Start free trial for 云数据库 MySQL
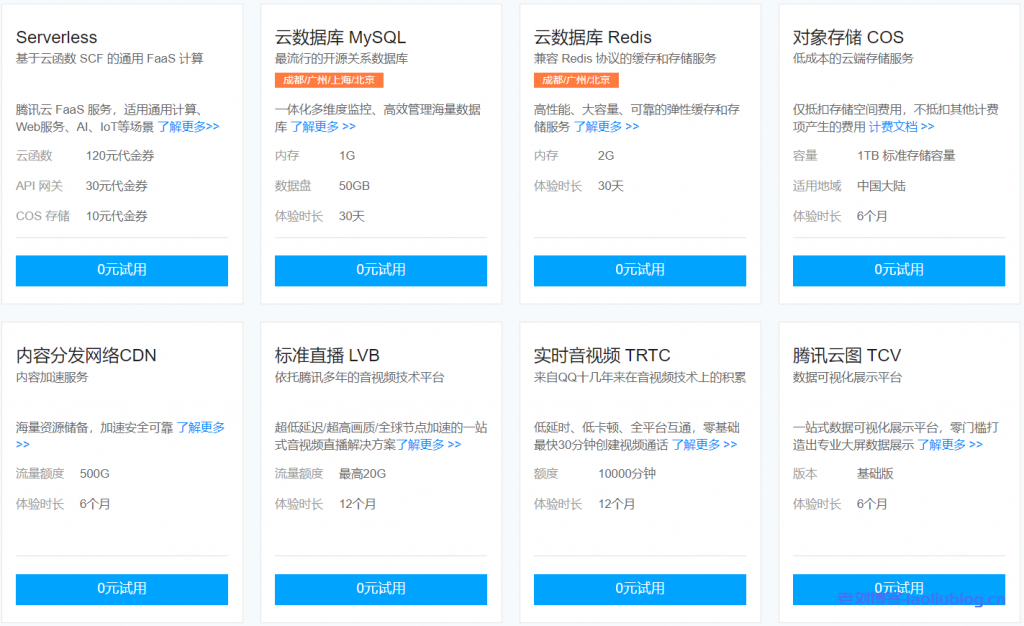Image resolution: width=1024 pixels, height=626 pixels. [x=380, y=270]
